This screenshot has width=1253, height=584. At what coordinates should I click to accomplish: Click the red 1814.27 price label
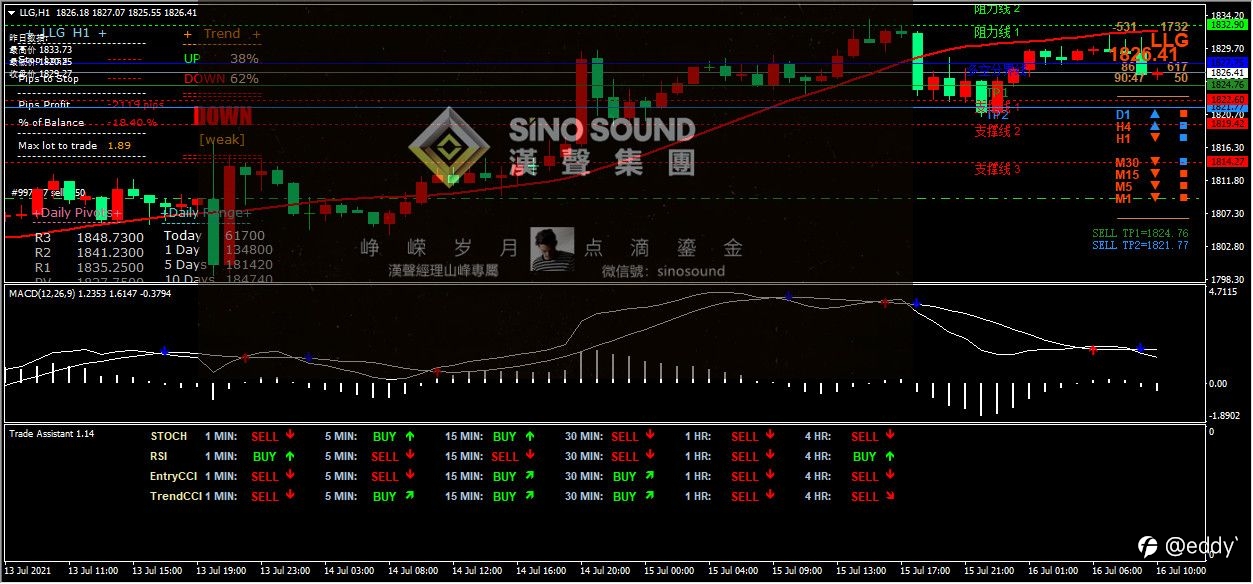(1225, 161)
